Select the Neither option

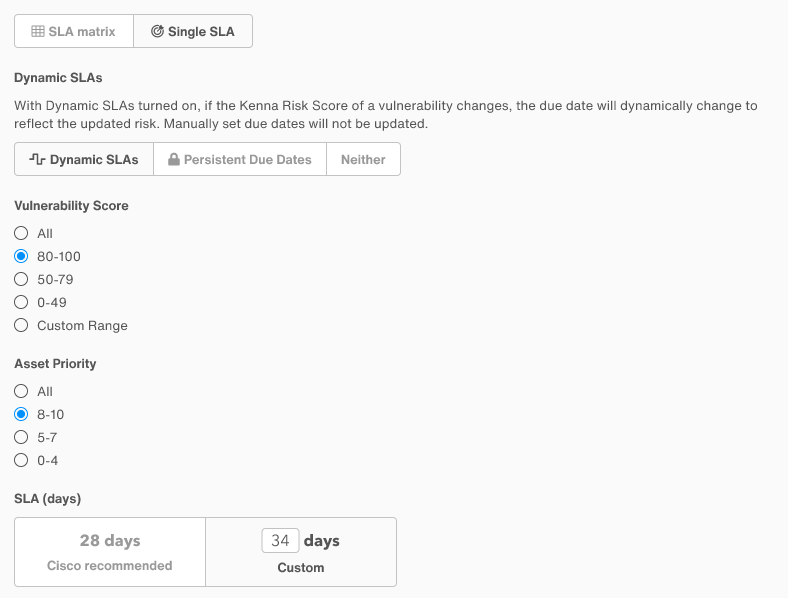point(363,159)
